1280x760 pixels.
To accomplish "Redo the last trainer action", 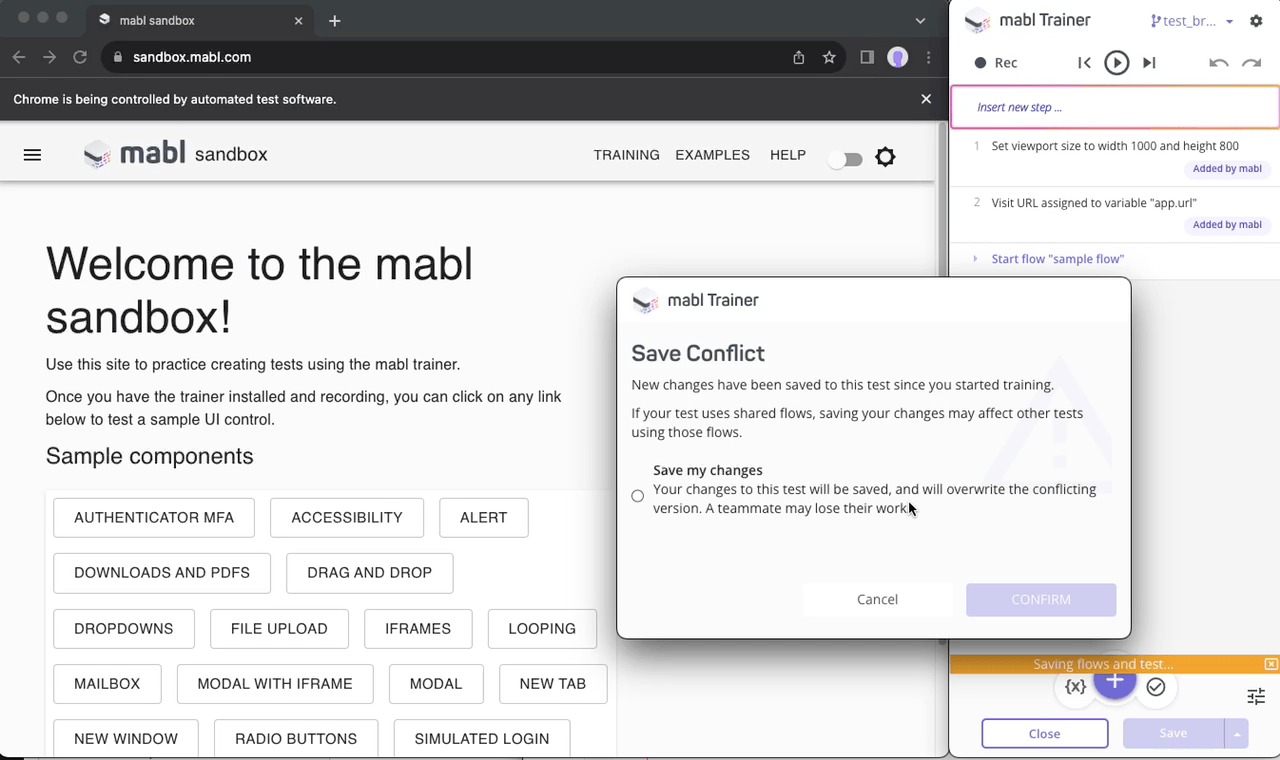I will (x=1252, y=63).
